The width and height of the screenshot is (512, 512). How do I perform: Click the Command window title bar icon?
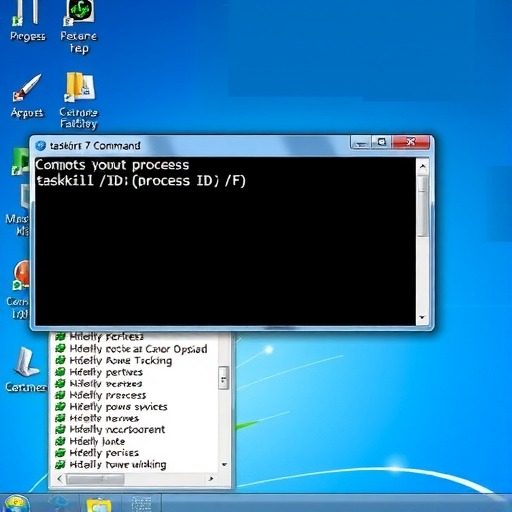40,146
